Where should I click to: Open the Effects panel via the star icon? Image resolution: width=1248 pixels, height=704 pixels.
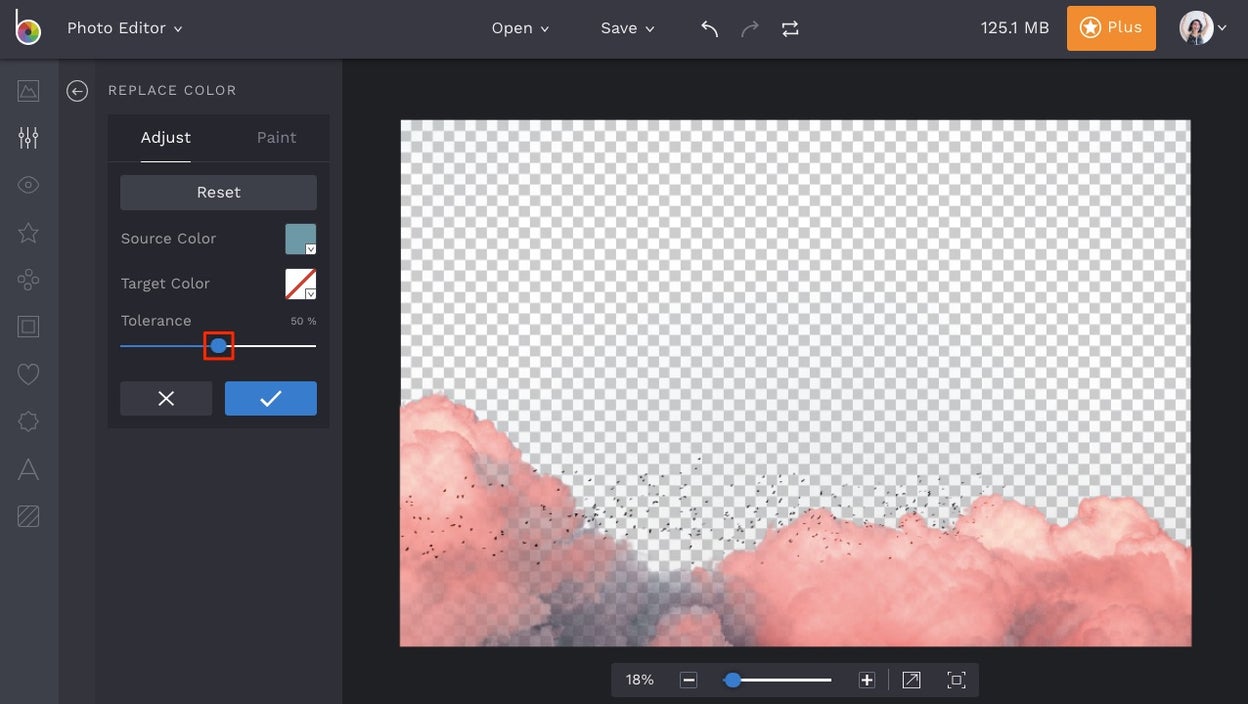(x=28, y=232)
